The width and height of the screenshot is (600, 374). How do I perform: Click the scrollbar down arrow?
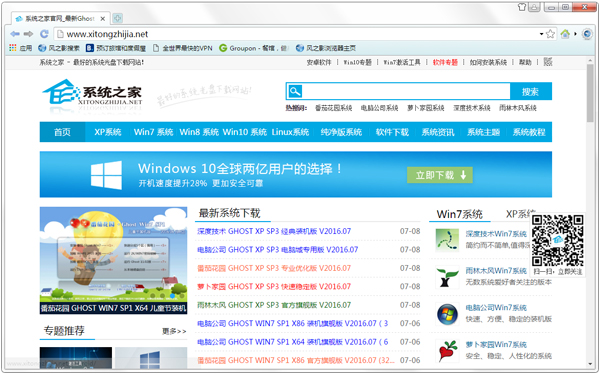coord(590,364)
